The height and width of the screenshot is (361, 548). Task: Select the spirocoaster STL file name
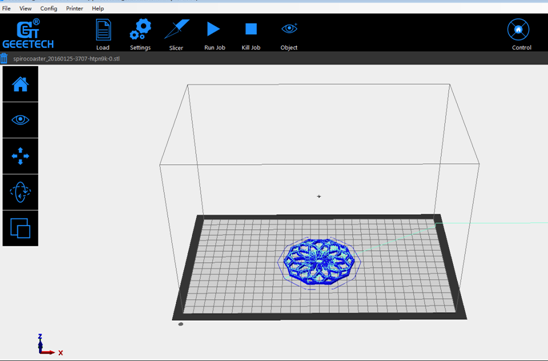point(66,59)
